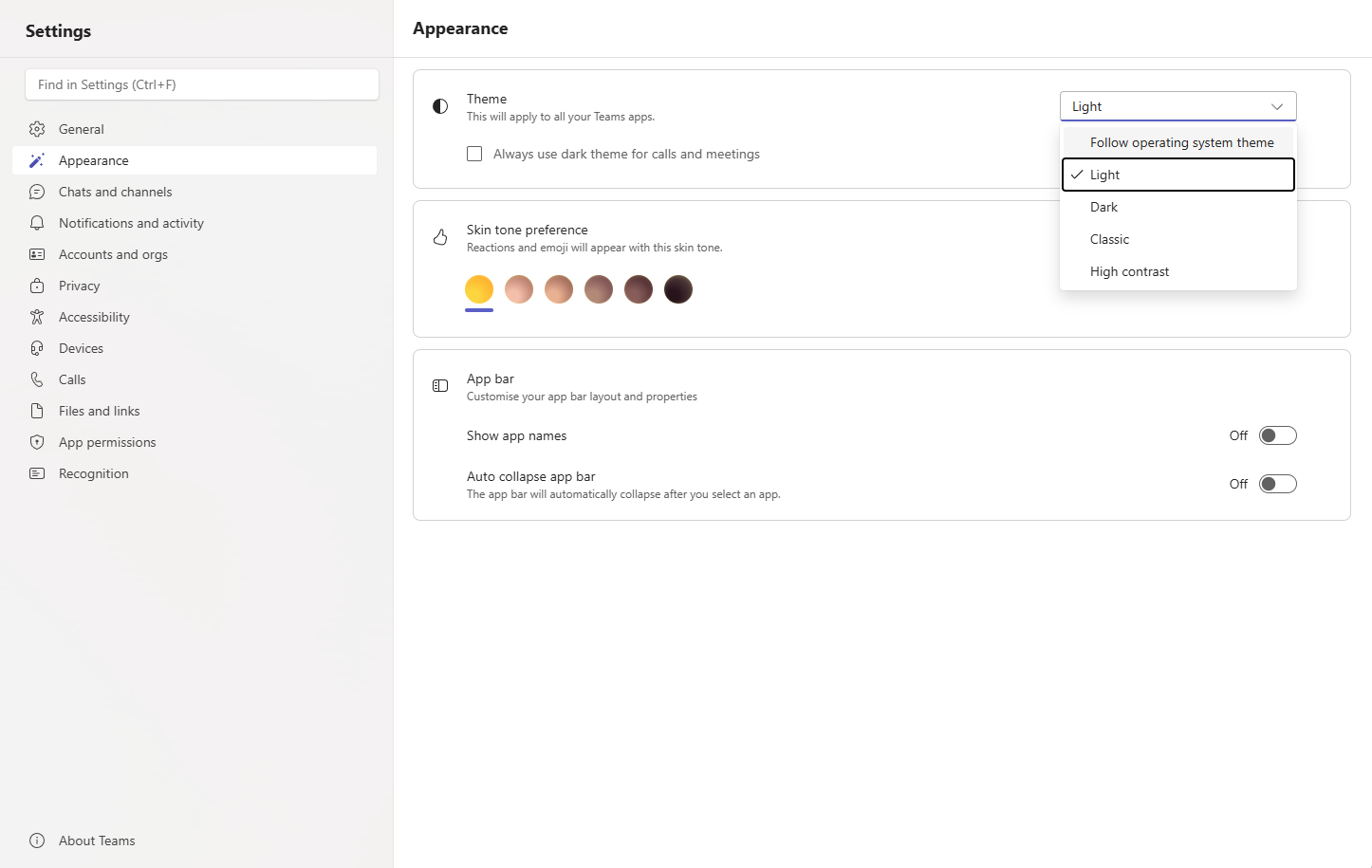Select the darkest skin tone swatch
The width and height of the screenshot is (1372, 868).
click(x=678, y=289)
